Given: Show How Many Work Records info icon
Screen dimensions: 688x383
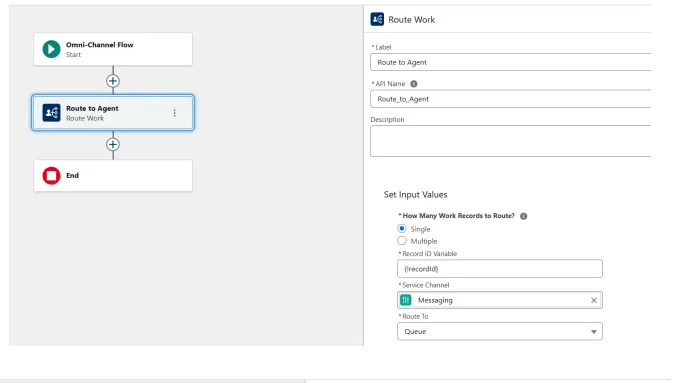Looking at the screenshot, I should click(523, 216).
